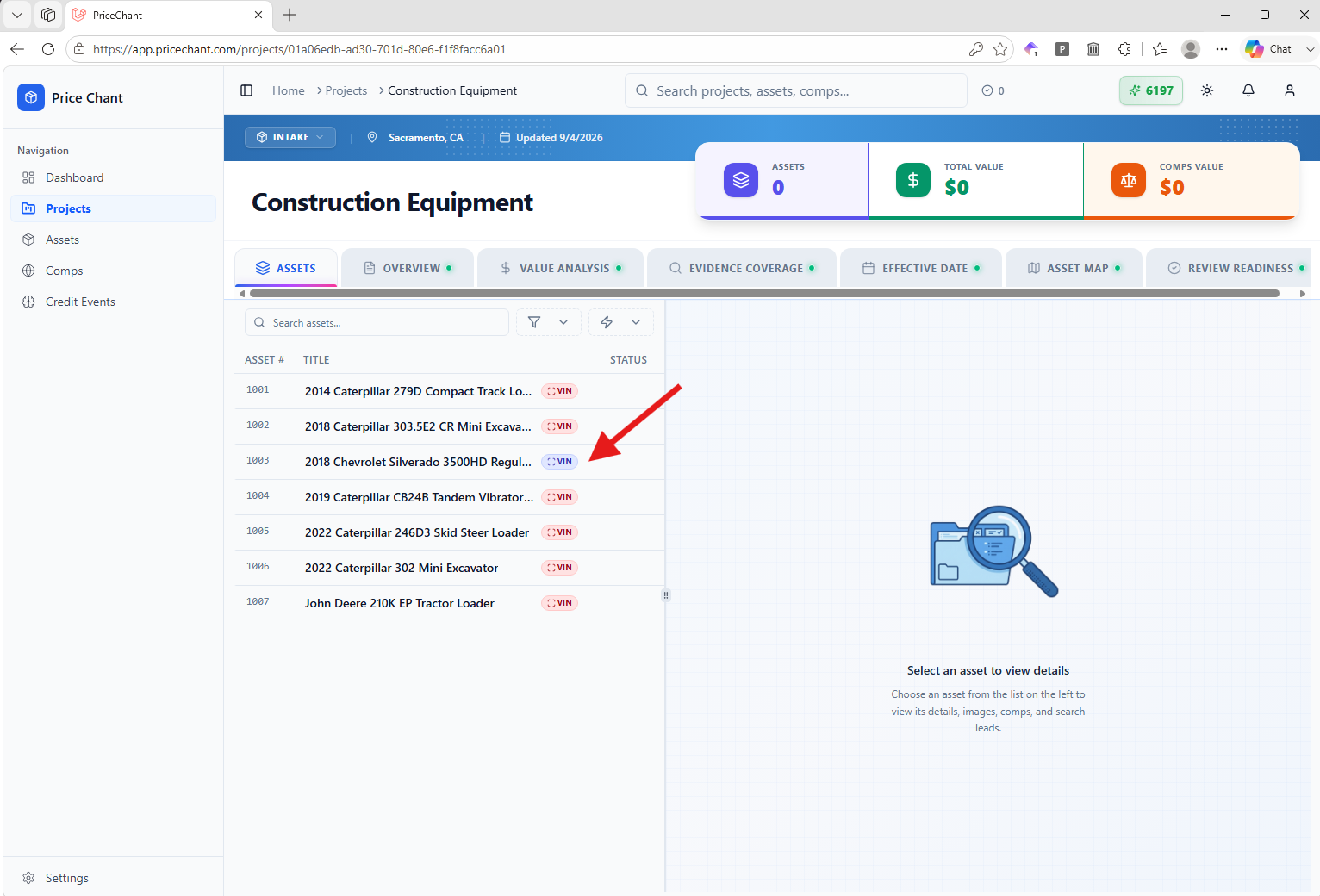The height and width of the screenshot is (896, 1320).
Task: Click the browser refresh button
Action: click(48, 49)
